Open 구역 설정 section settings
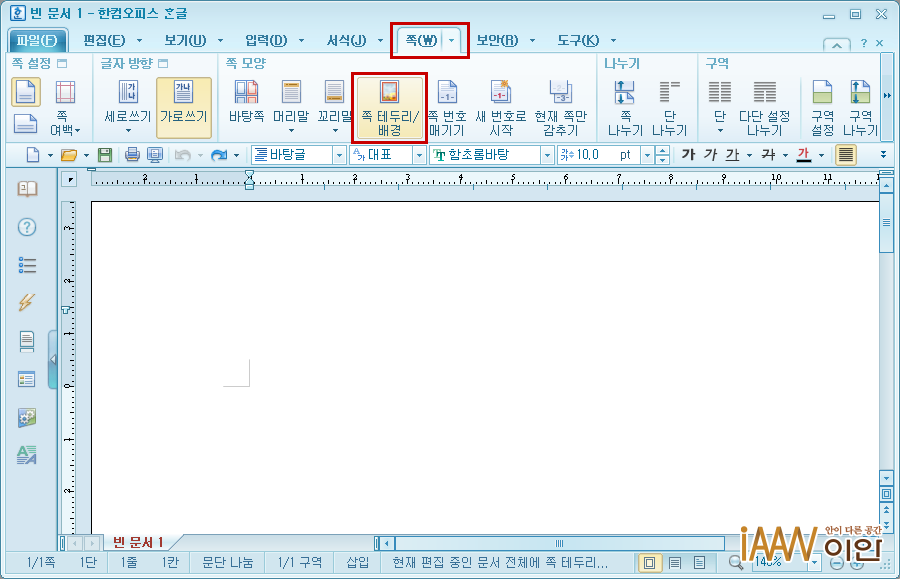The width and height of the screenshot is (900, 579). [x=822, y=107]
